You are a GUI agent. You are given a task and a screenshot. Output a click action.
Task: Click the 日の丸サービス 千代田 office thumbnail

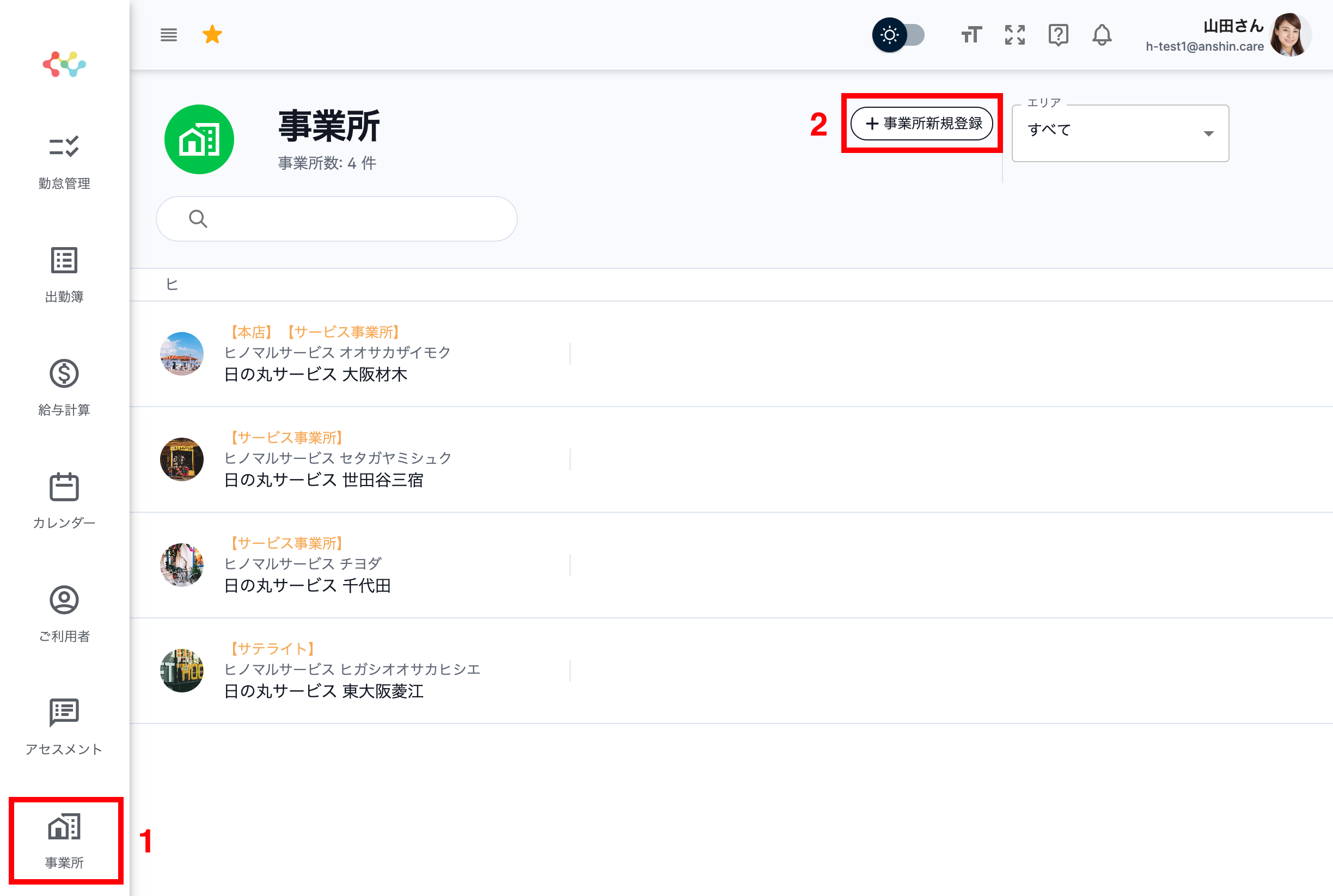pos(181,564)
